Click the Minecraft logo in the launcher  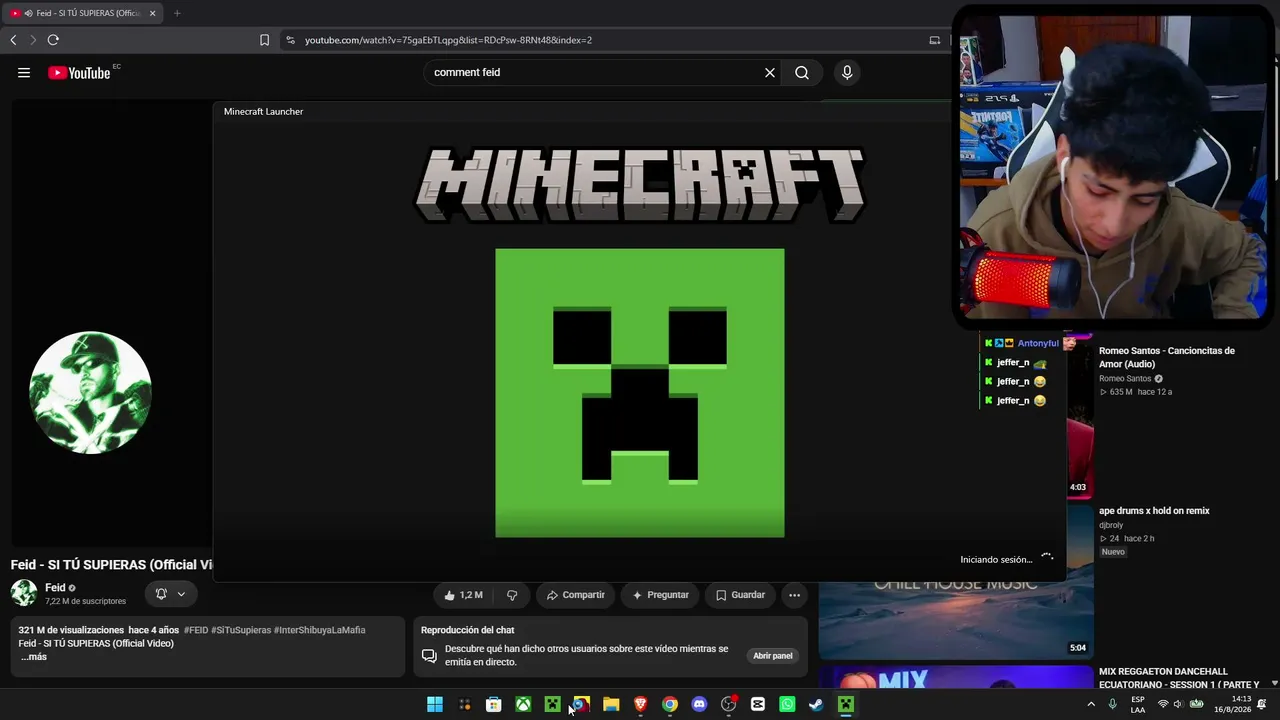[640, 185]
